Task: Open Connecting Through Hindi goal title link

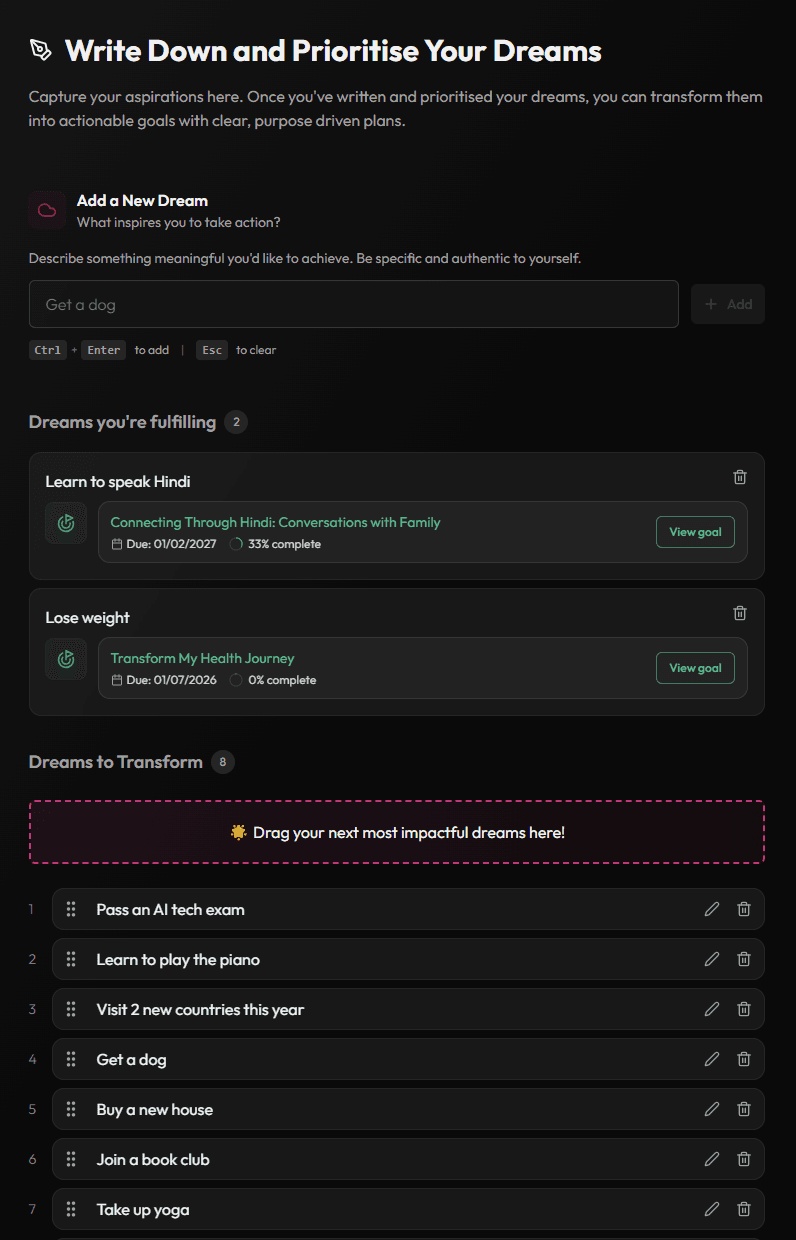Action: [275, 522]
